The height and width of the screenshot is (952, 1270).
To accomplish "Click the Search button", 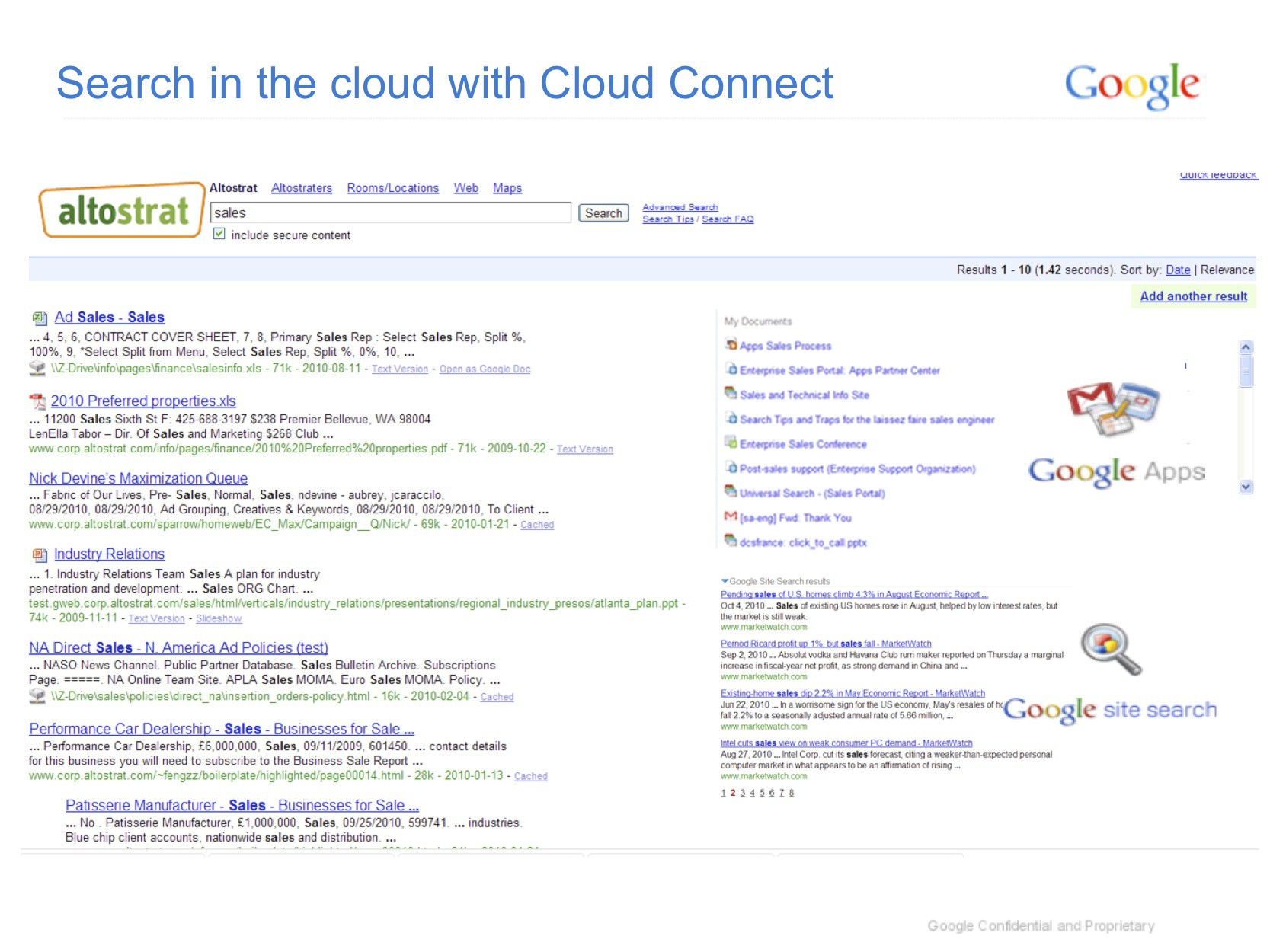I will point(604,213).
